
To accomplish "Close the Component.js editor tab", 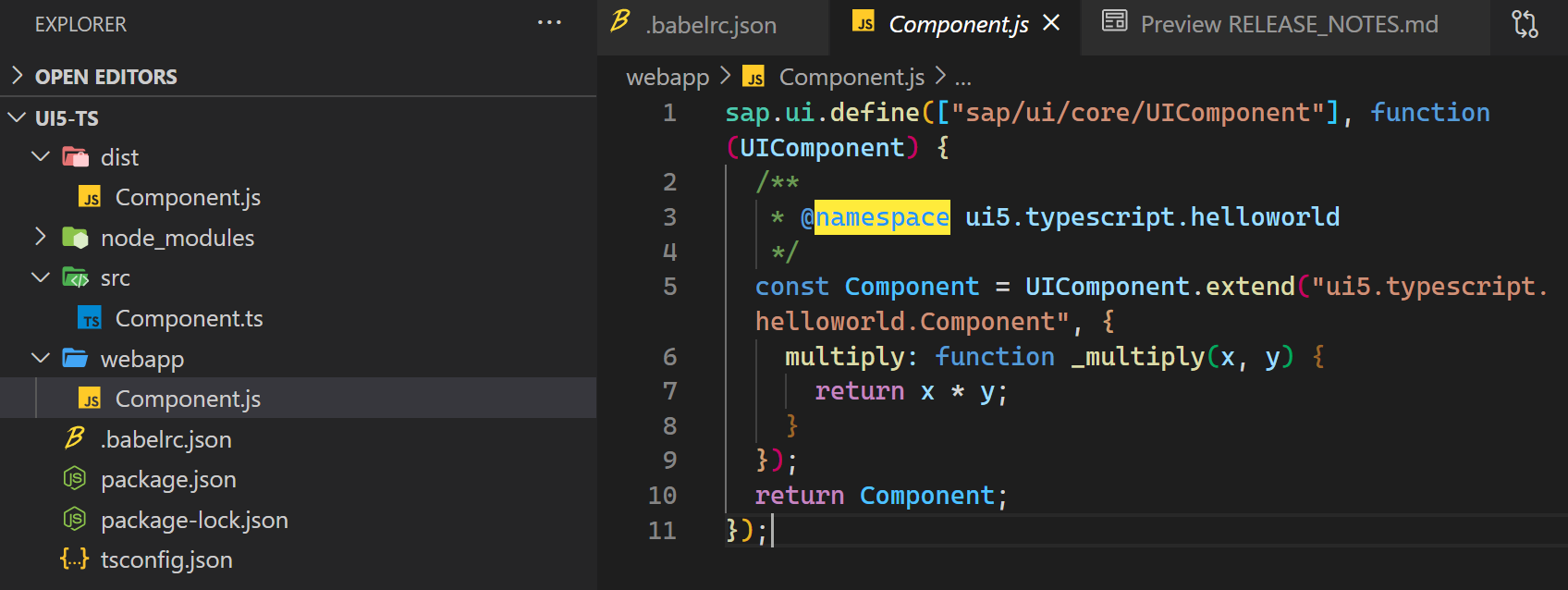I will coord(1051,23).
